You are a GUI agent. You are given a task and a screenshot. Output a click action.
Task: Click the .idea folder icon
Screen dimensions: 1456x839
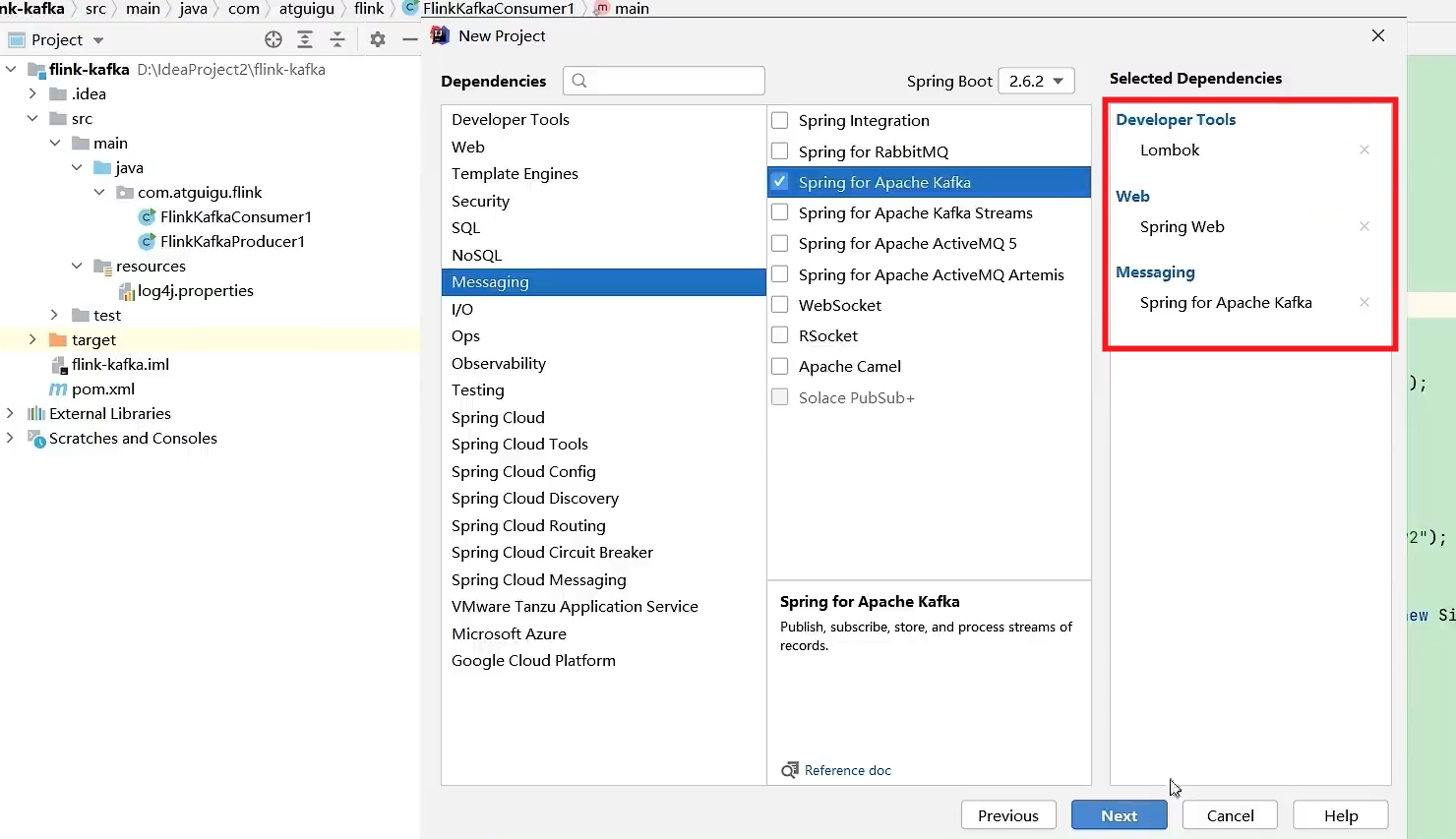[x=58, y=93]
